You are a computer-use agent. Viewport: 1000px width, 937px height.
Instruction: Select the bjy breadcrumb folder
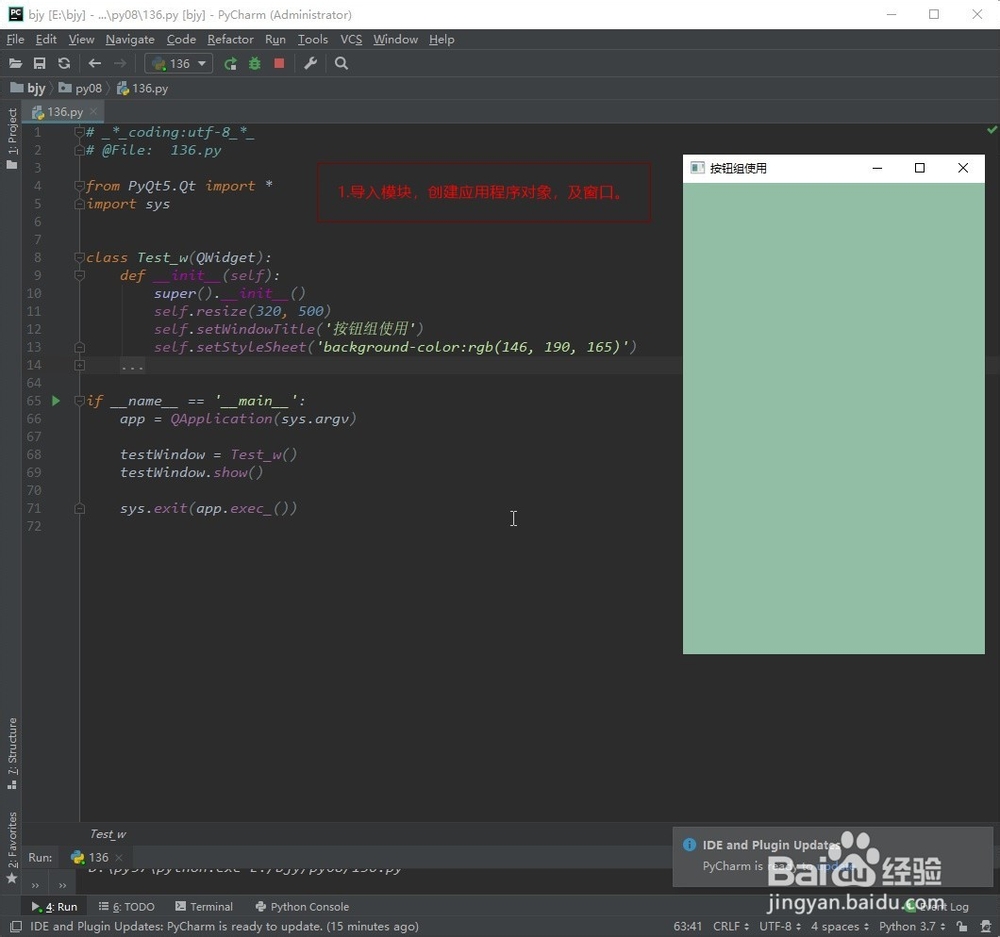[x=28, y=89]
